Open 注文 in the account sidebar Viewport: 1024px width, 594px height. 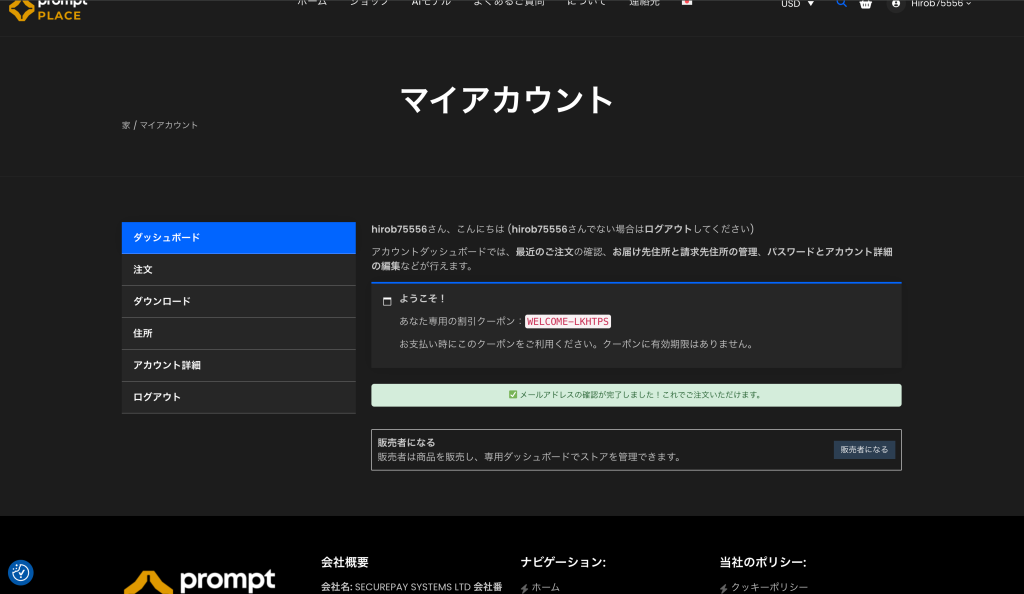(238, 270)
